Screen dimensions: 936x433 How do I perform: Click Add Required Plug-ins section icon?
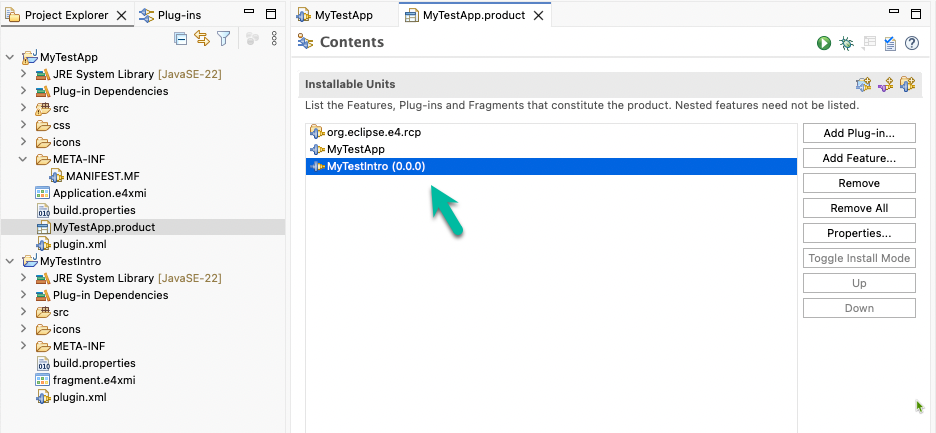pos(863,85)
